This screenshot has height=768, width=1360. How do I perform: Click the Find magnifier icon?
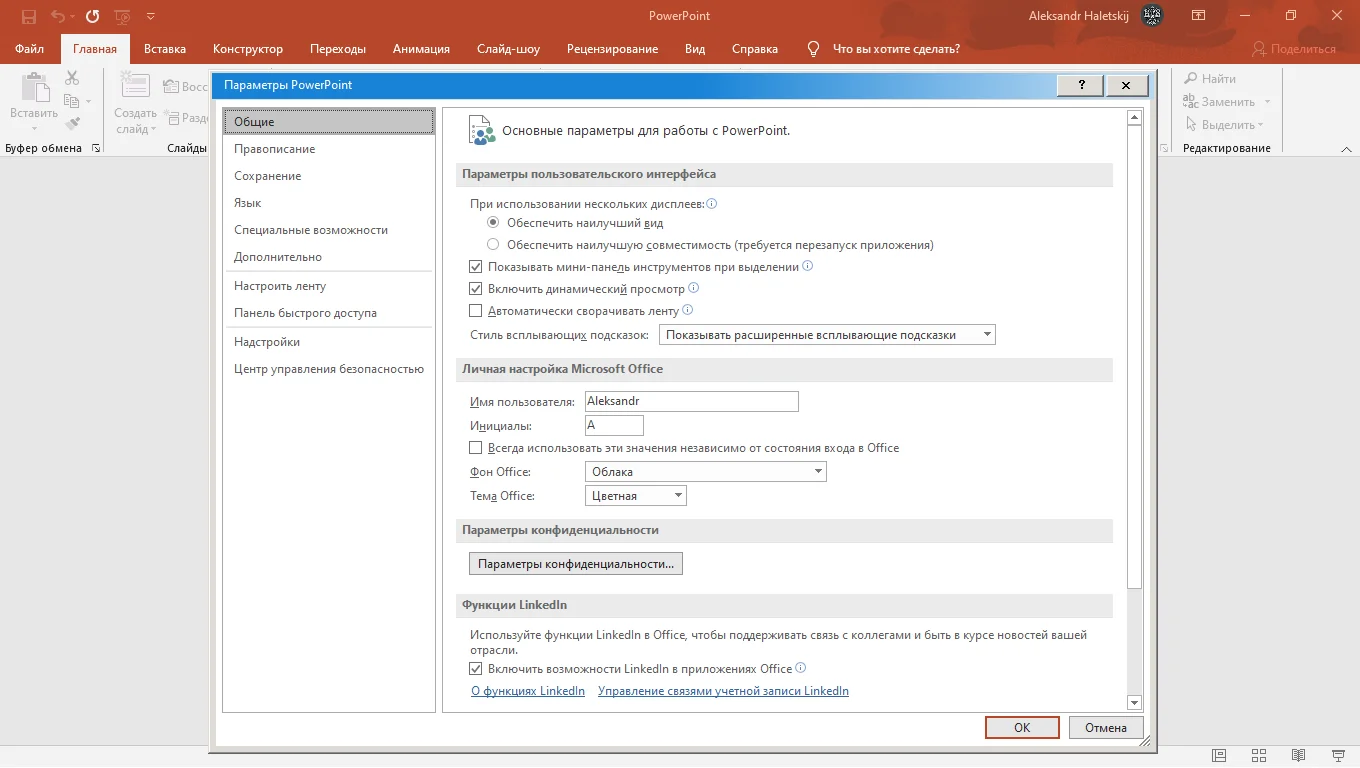pyautogui.click(x=1191, y=78)
